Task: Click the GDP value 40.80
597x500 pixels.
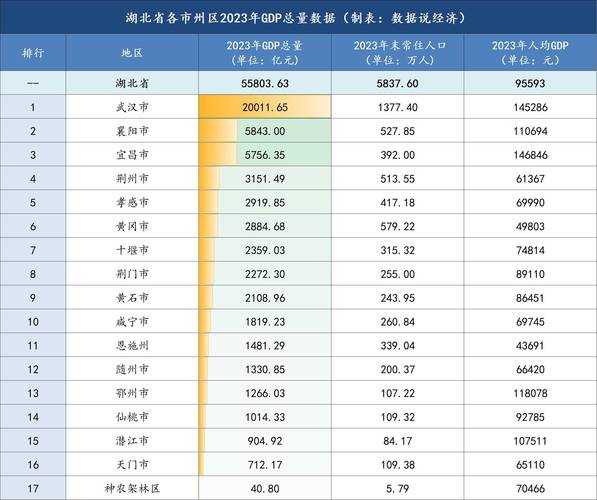Action: tap(265, 489)
